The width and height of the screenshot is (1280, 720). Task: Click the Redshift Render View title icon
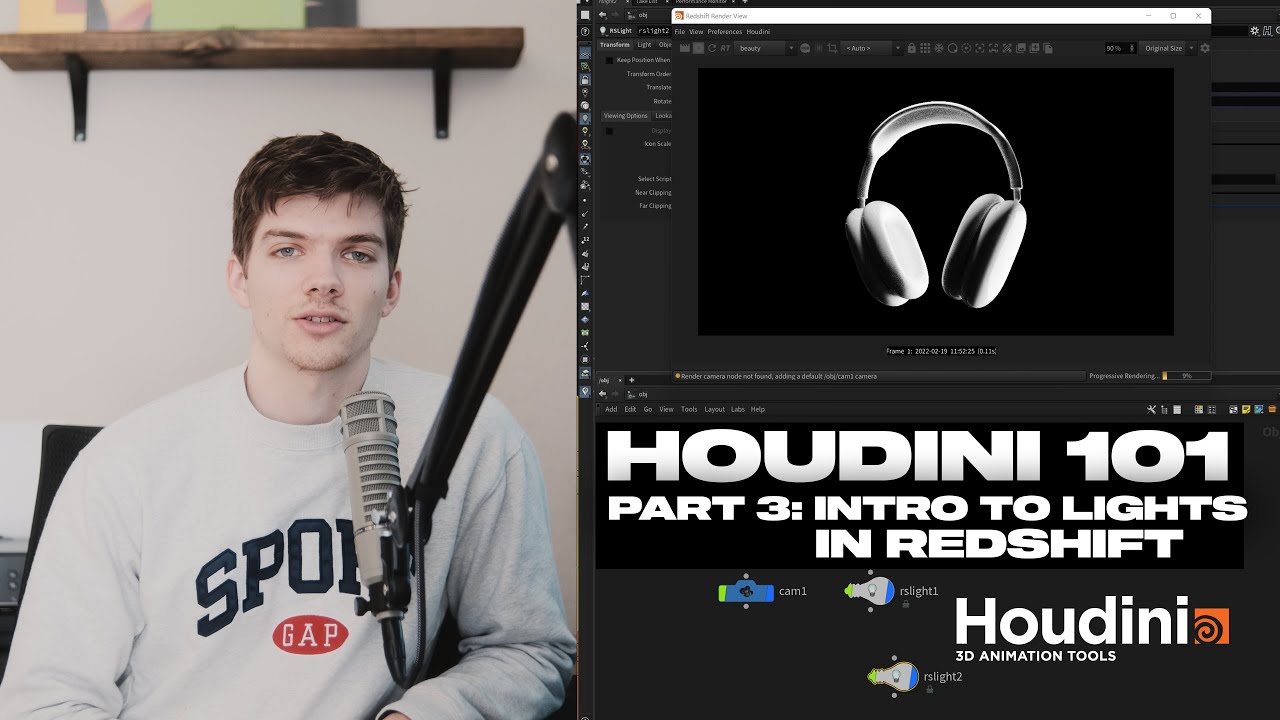(679, 16)
